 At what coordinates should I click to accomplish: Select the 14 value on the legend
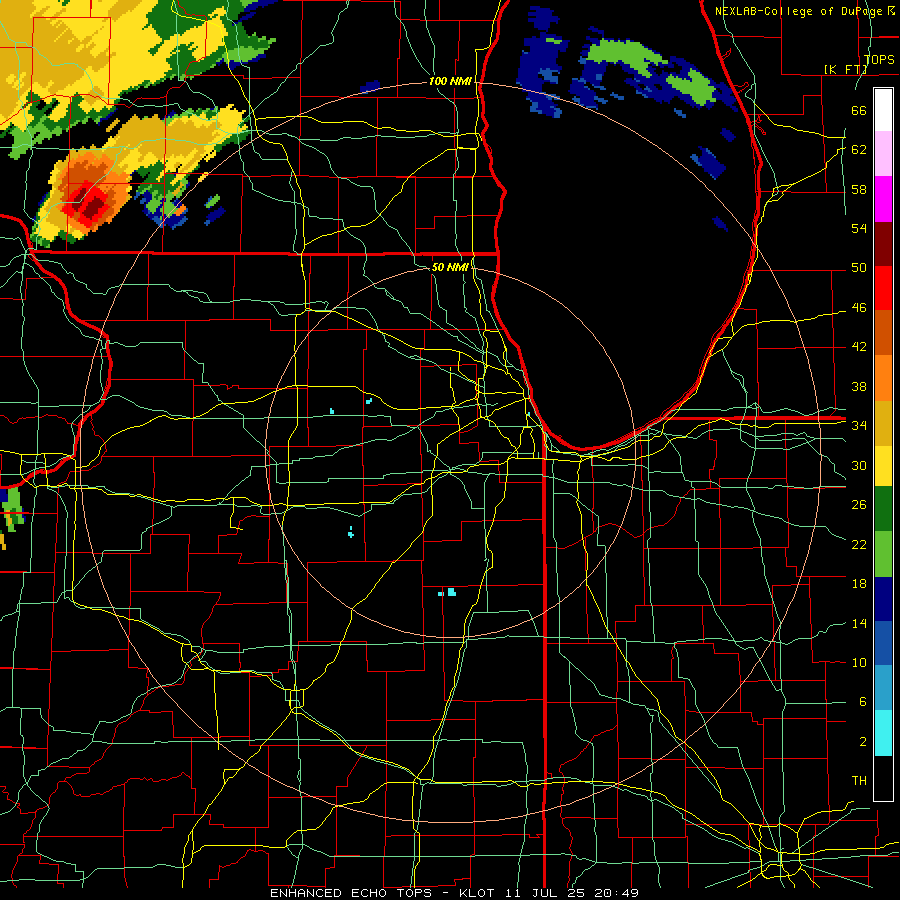859,623
